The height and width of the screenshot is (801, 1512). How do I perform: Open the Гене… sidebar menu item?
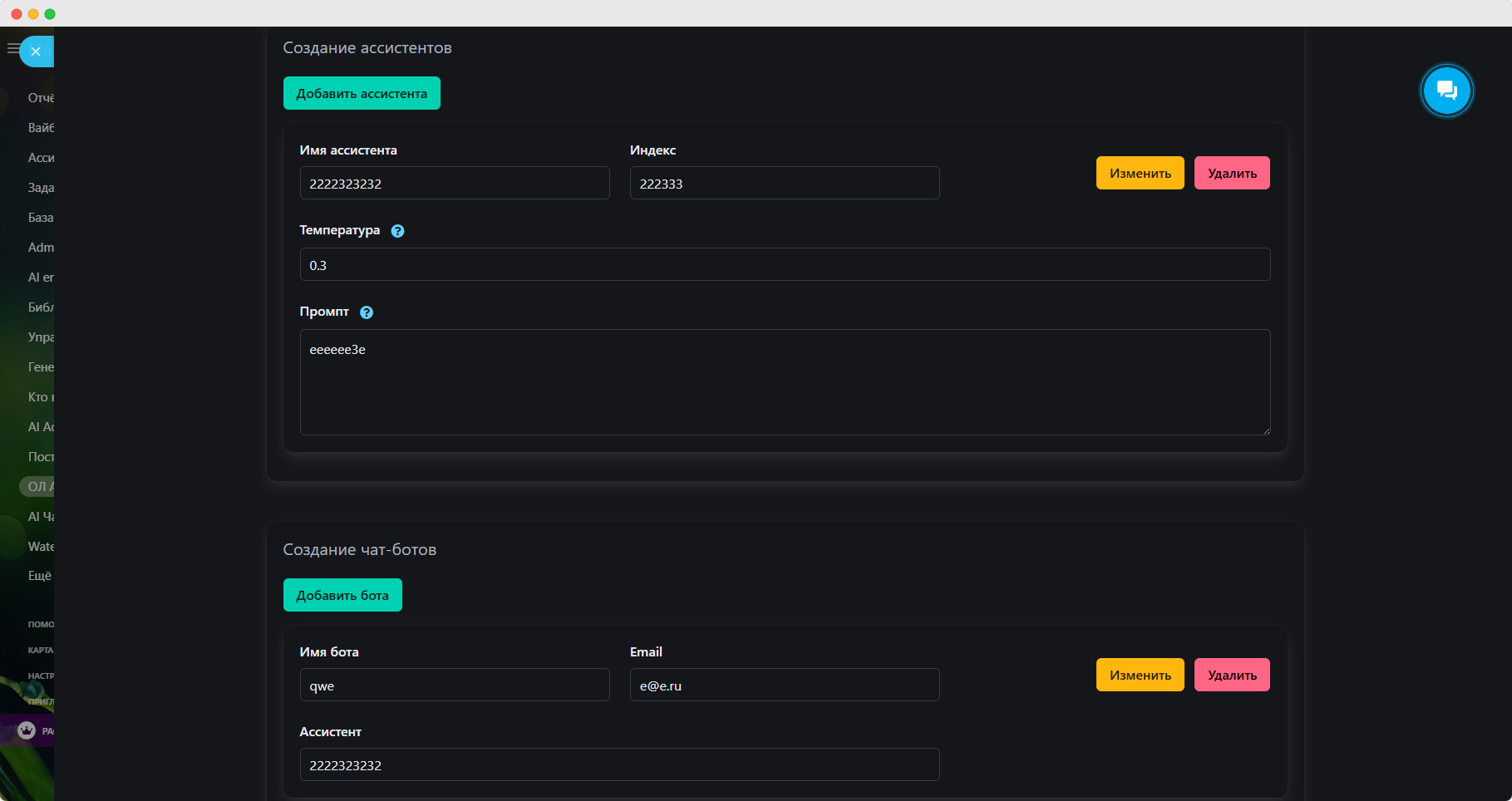pos(41,367)
